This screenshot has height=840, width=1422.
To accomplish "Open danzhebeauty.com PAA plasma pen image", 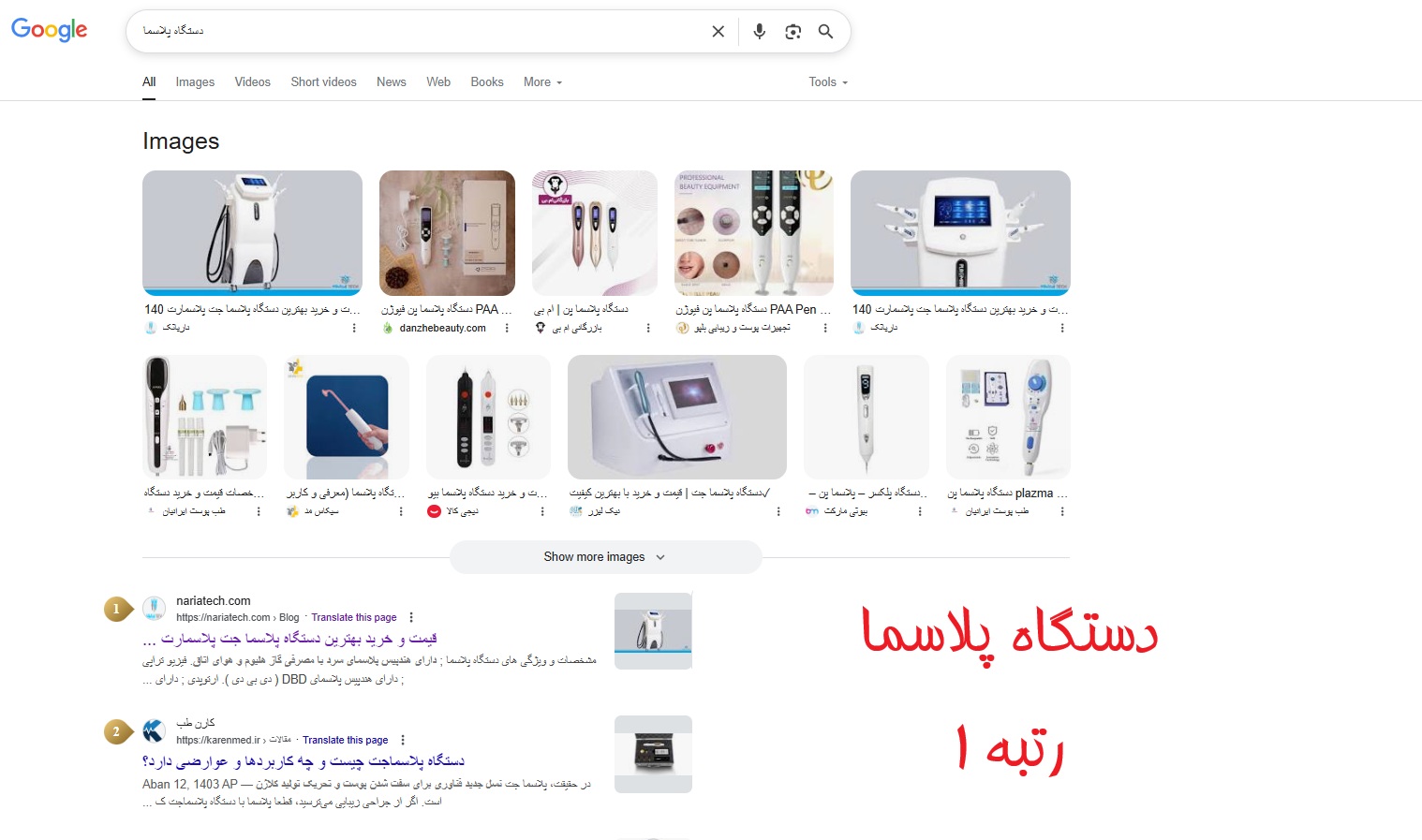I will pyautogui.click(x=447, y=233).
